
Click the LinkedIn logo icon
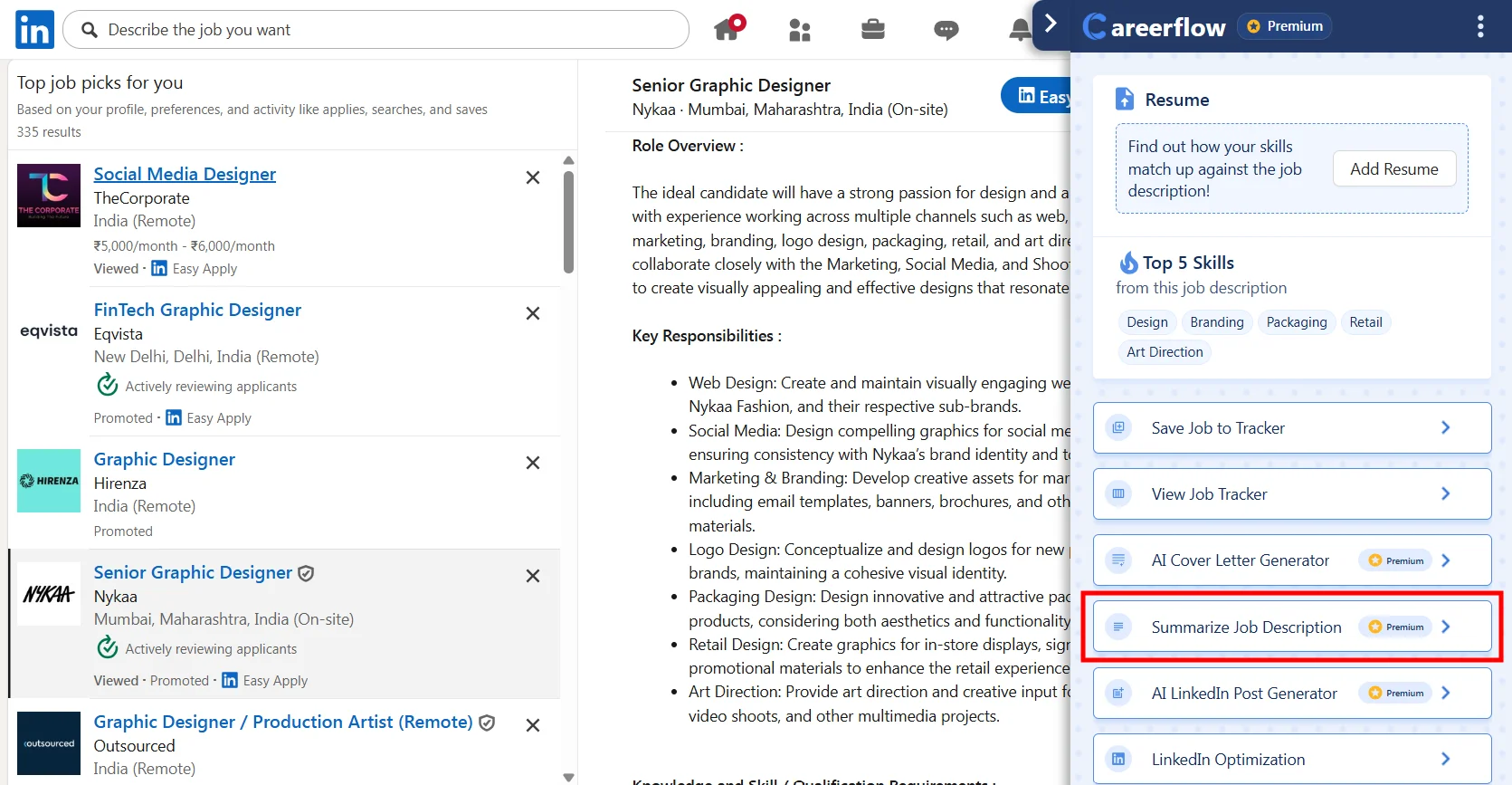(34, 30)
